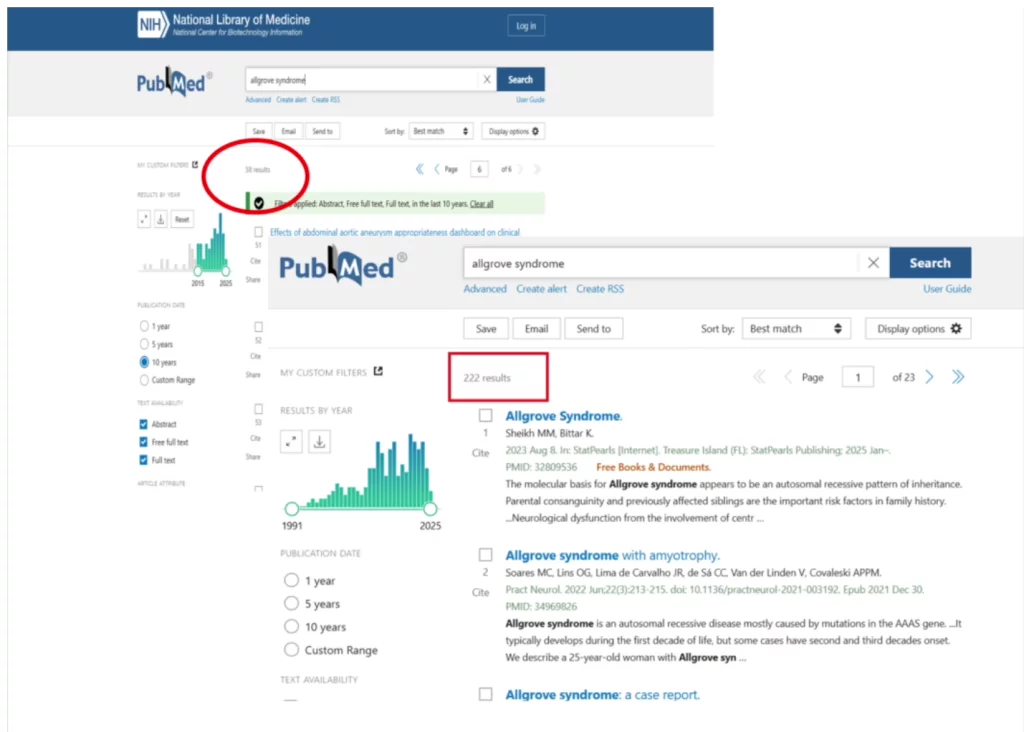The height and width of the screenshot is (732, 1024).
Task: Select the 5 years publication date radio
Action: [x=292, y=604]
